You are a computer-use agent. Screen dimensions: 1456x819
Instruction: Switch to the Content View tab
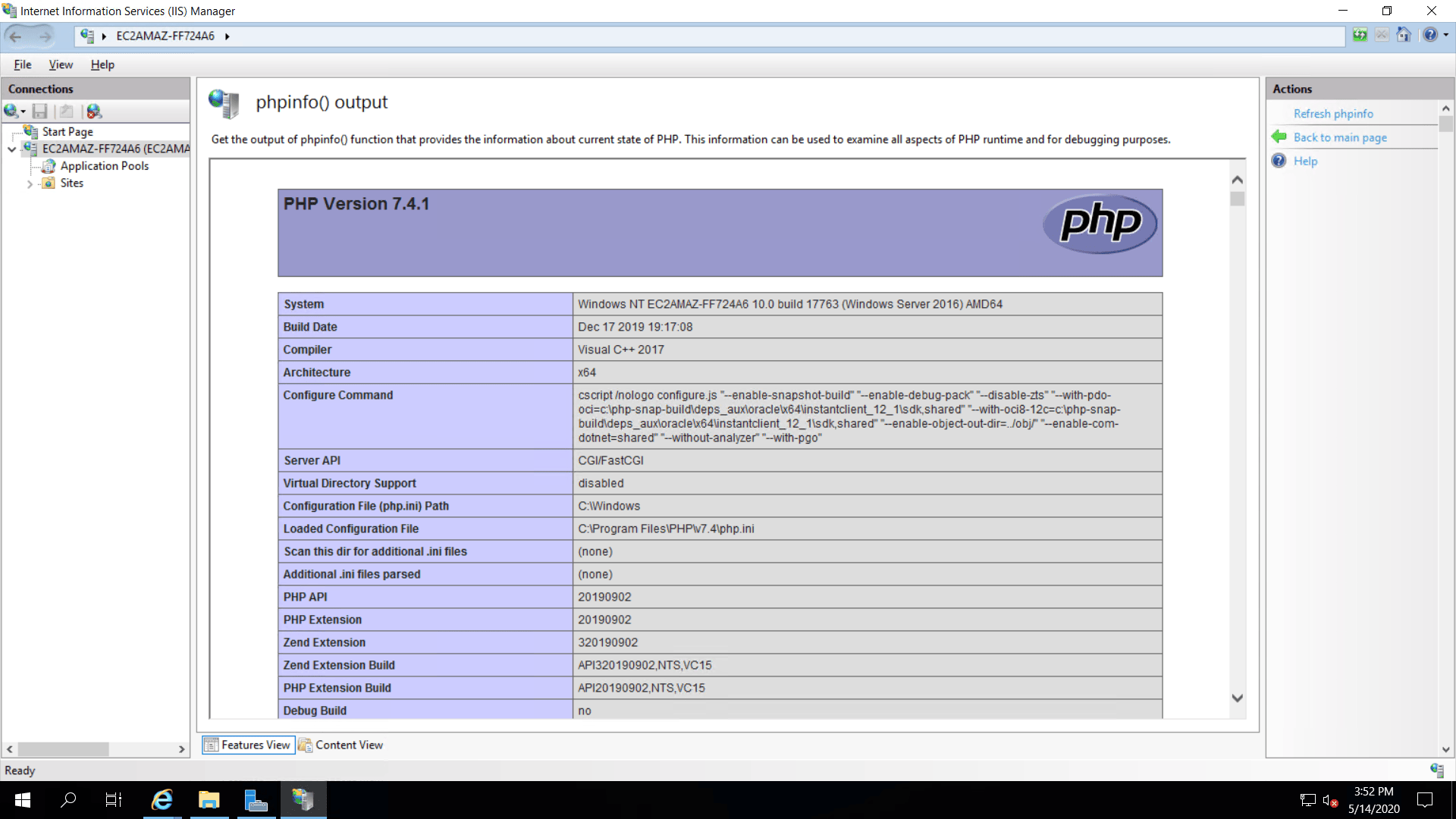[x=340, y=745]
